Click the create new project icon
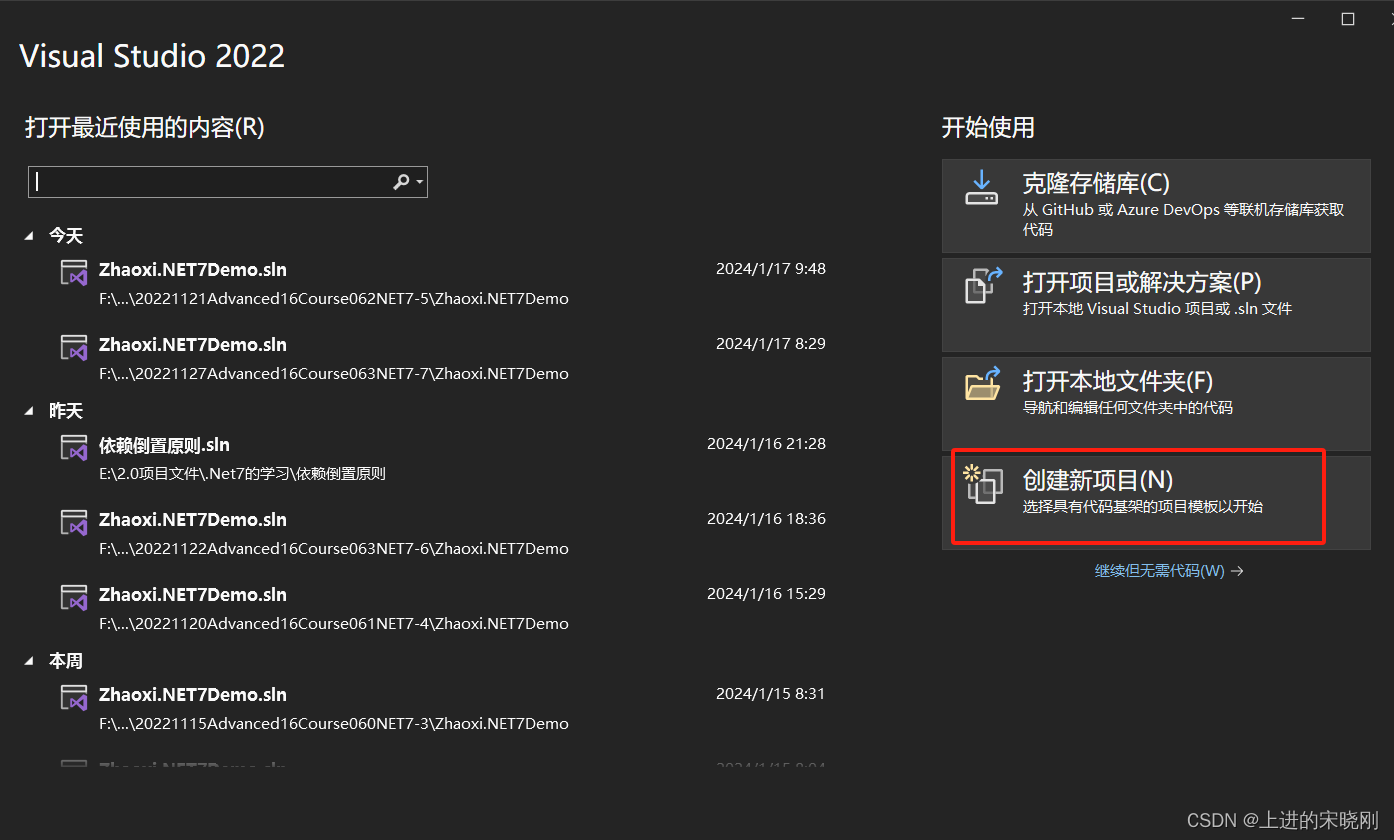This screenshot has height=840, width=1394. (x=982, y=484)
